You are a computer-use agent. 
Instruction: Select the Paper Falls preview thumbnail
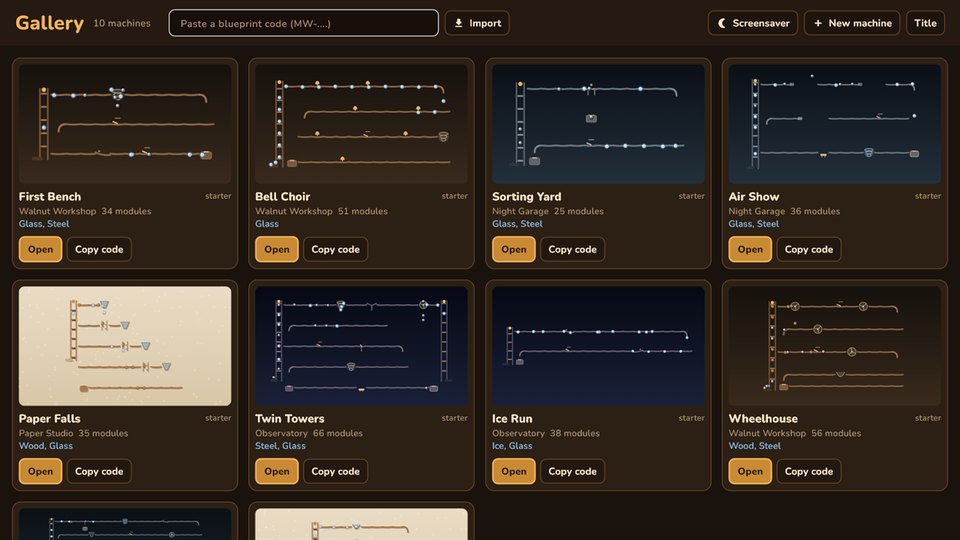click(x=125, y=346)
